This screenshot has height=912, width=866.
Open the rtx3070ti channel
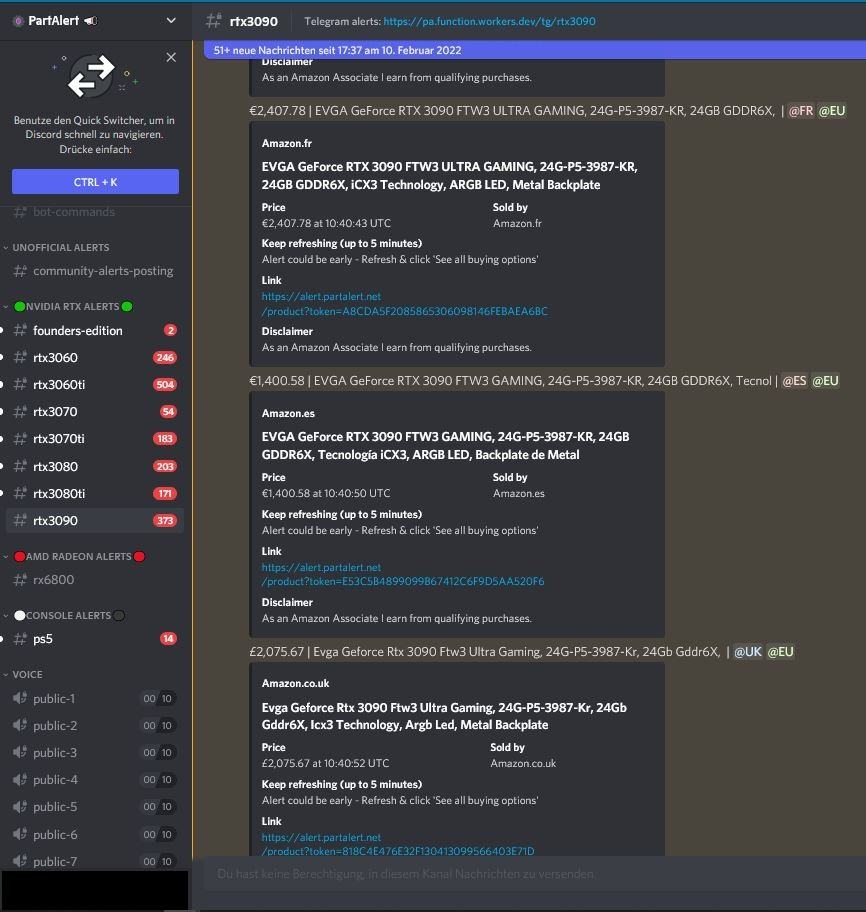pyautogui.click(x=95, y=439)
